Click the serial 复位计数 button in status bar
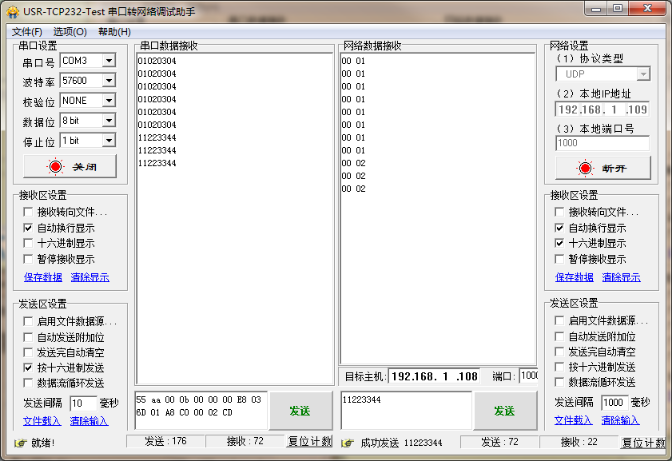 pos(309,442)
